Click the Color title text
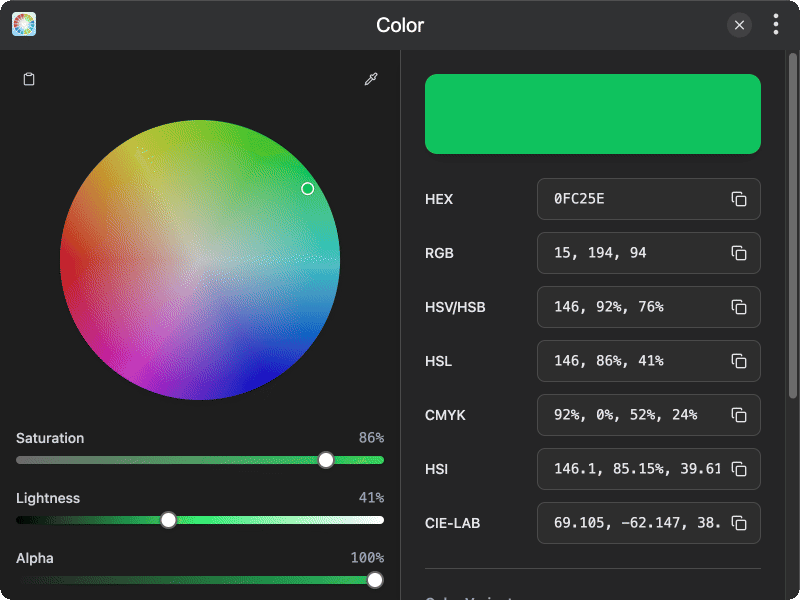 [400, 25]
